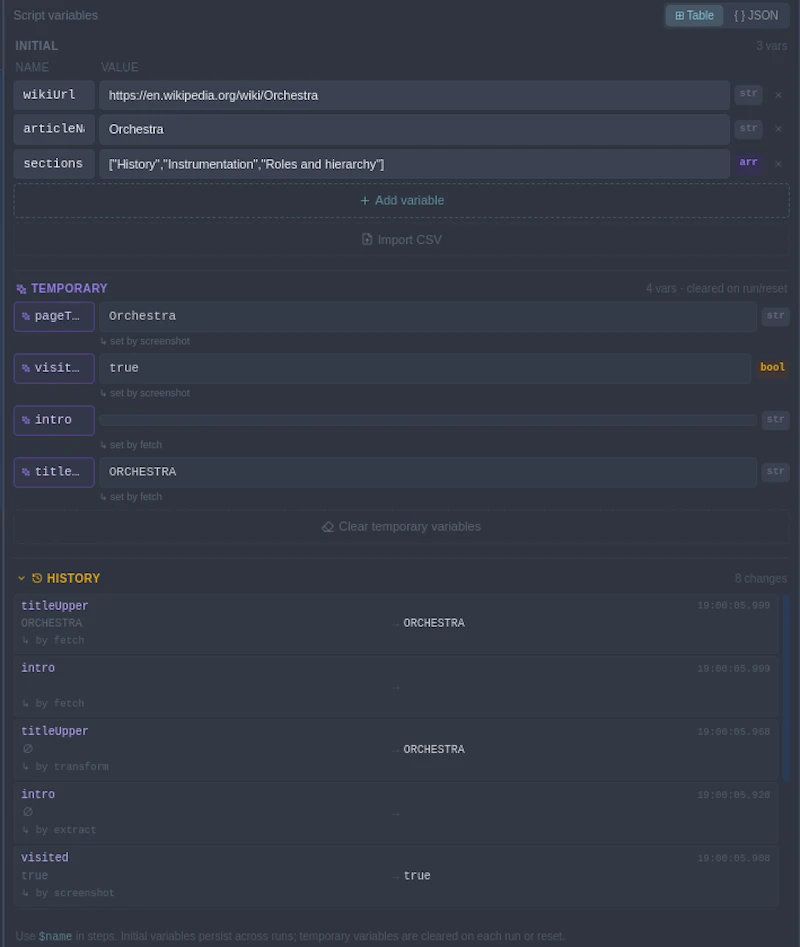This screenshot has width=800, height=947.
Task: Click the temp icon on the intro chip
Action: [x=26, y=420]
